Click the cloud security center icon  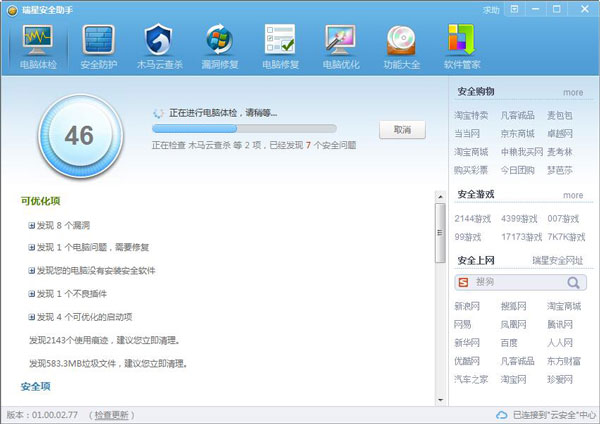(502, 415)
